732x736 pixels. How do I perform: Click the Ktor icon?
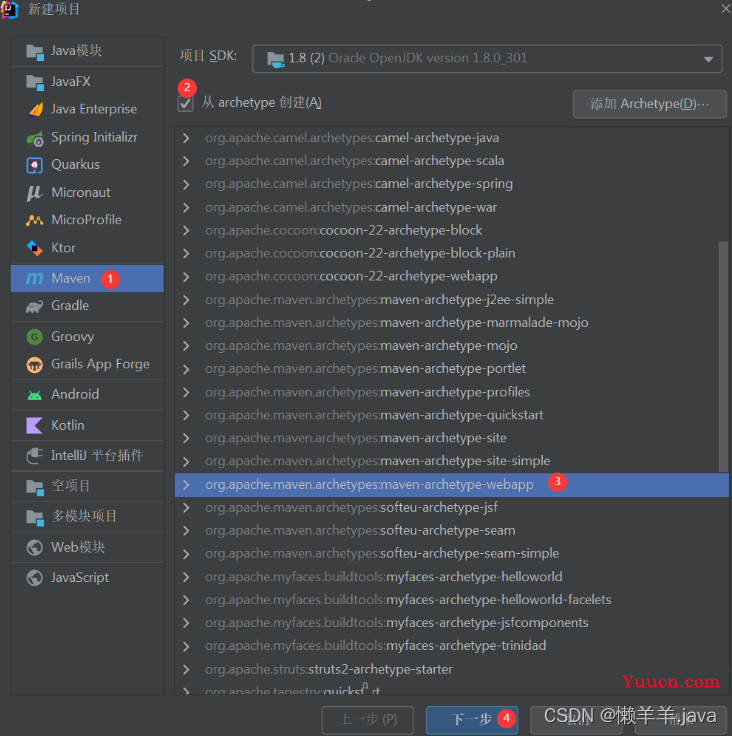tap(35, 248)
